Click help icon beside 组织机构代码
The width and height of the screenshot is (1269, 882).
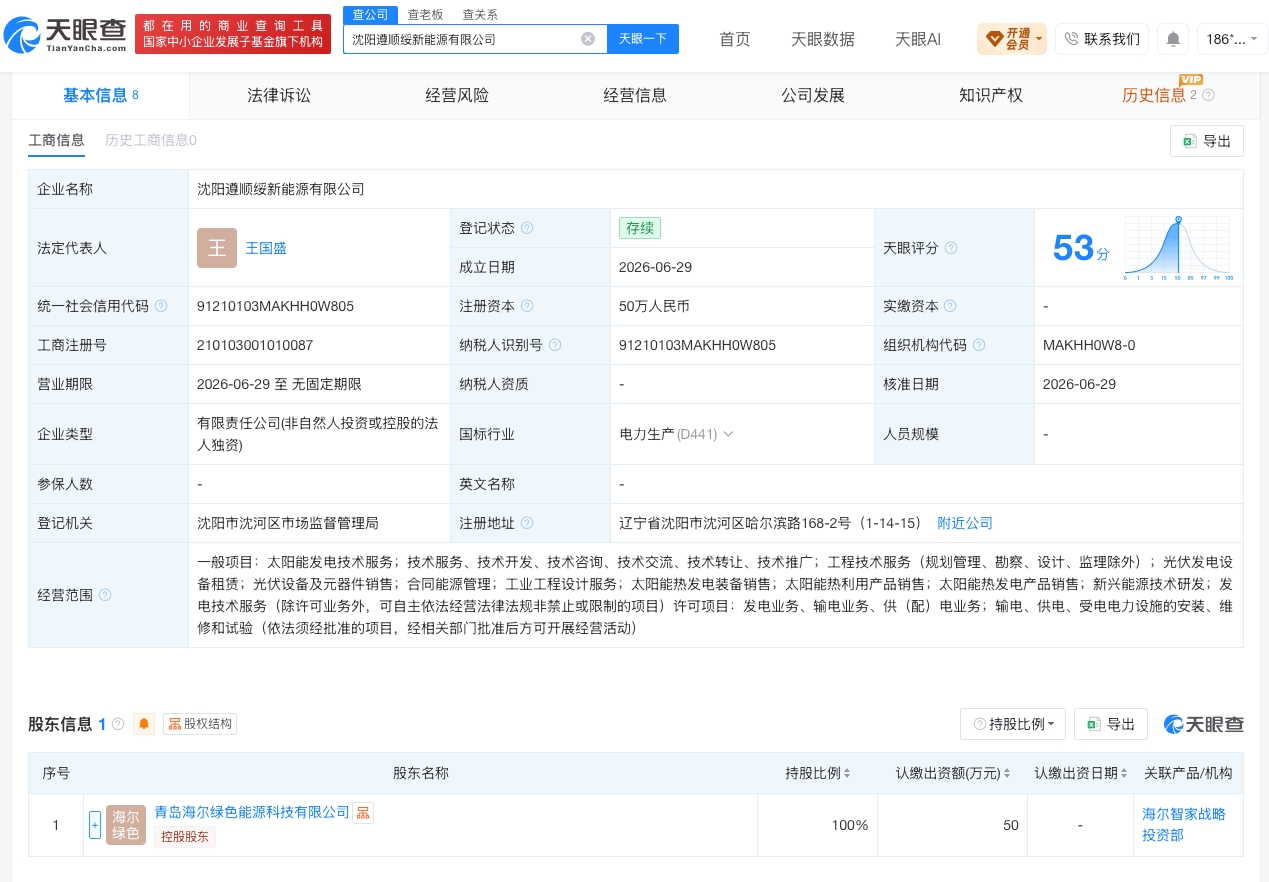[979, 345]
